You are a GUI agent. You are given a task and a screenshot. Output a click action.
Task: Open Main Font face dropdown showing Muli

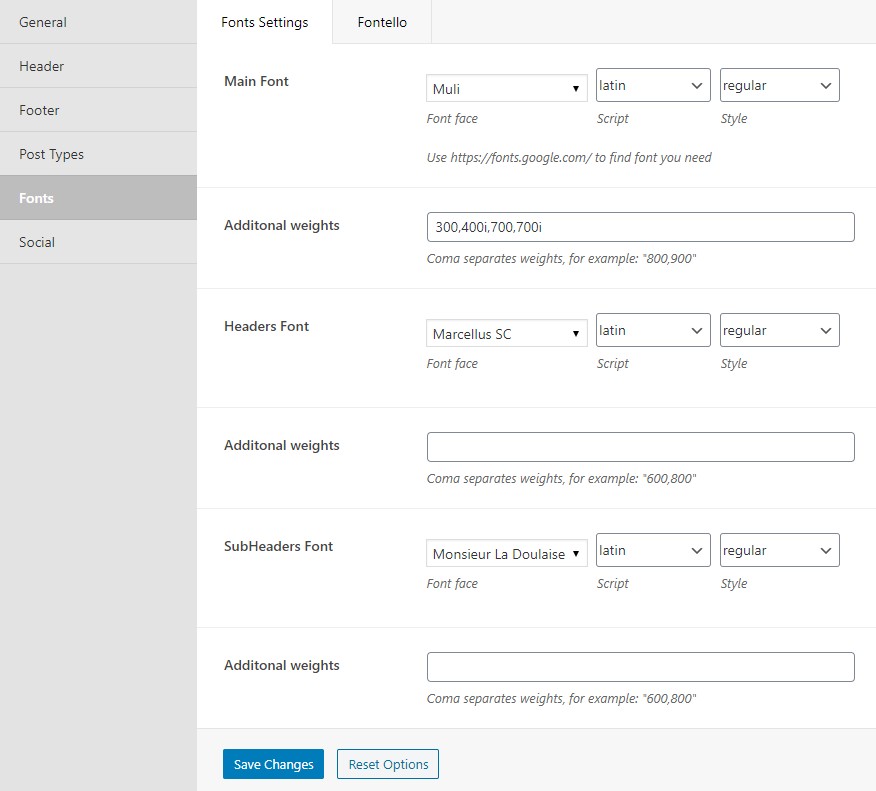click(x=507, y=88)
